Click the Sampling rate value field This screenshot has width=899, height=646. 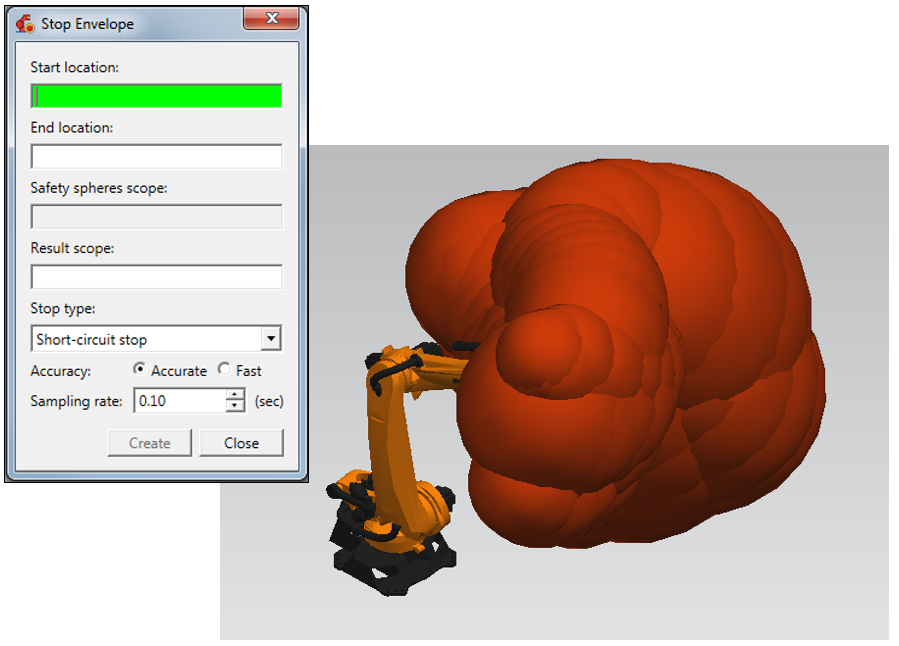(178, 401)
